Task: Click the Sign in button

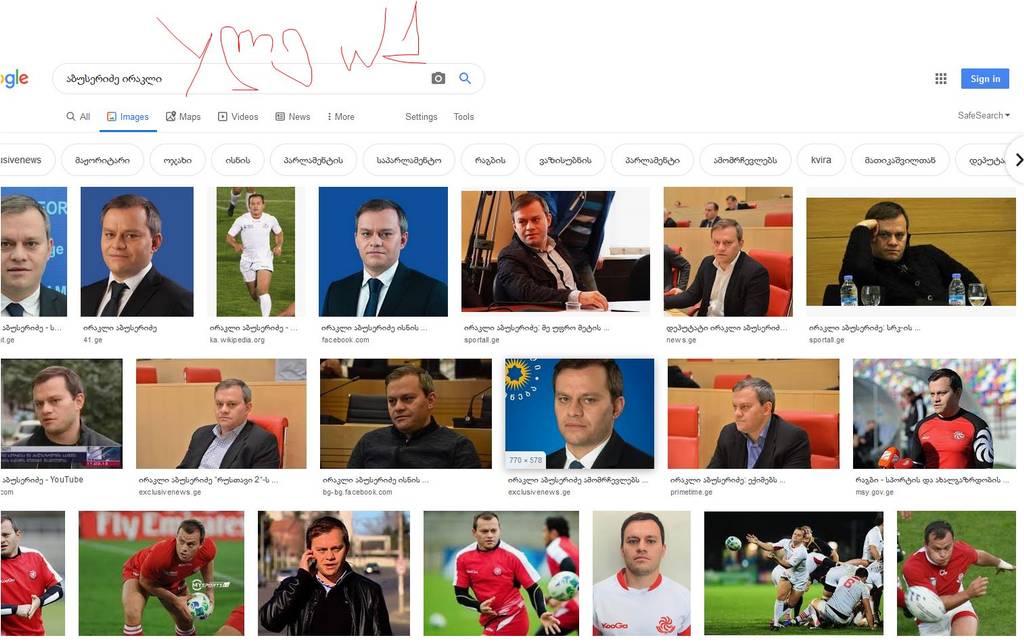Action: pos(985,78)
